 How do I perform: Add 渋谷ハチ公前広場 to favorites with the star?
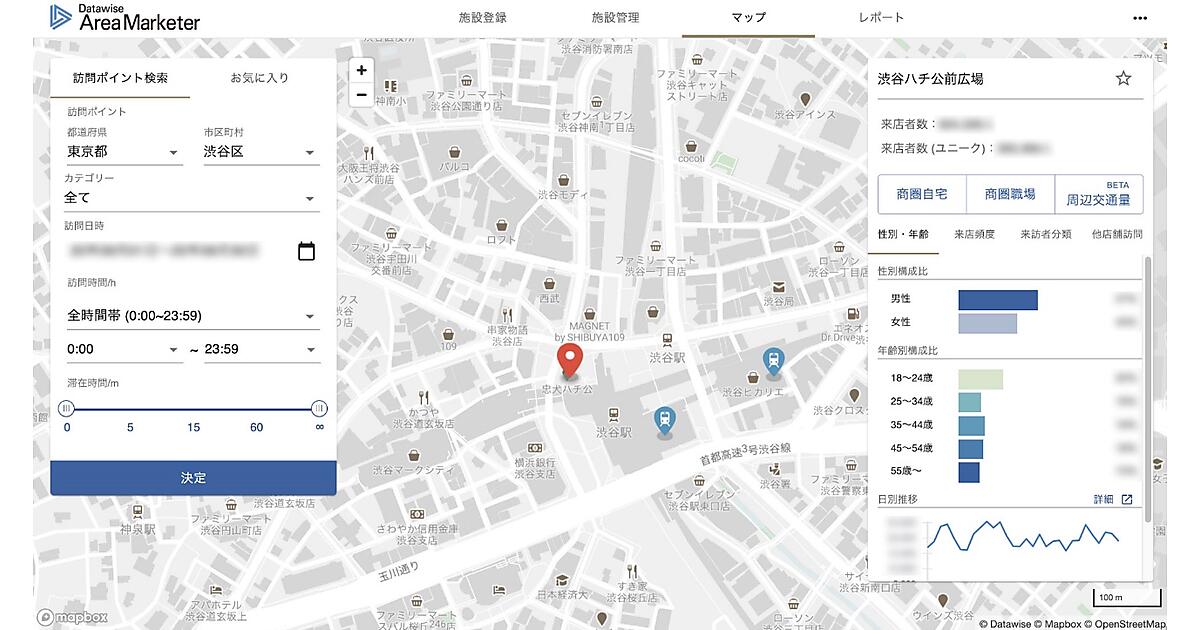tap(1123, 78)
